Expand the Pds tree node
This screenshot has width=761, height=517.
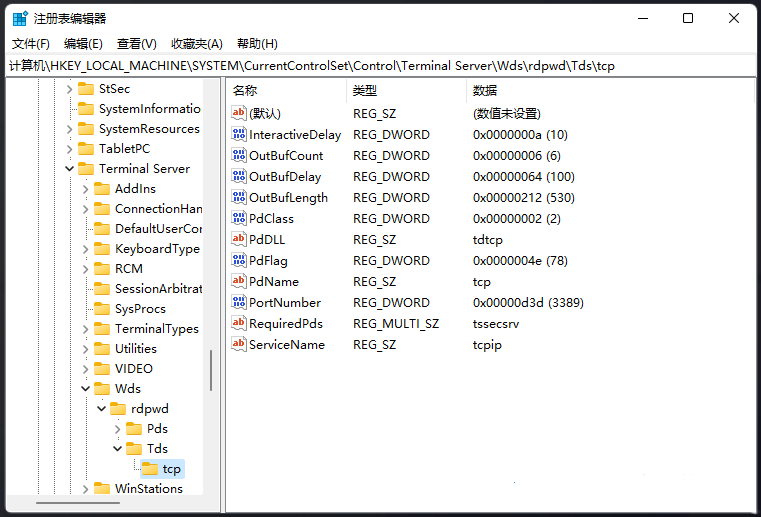(117, 429)
